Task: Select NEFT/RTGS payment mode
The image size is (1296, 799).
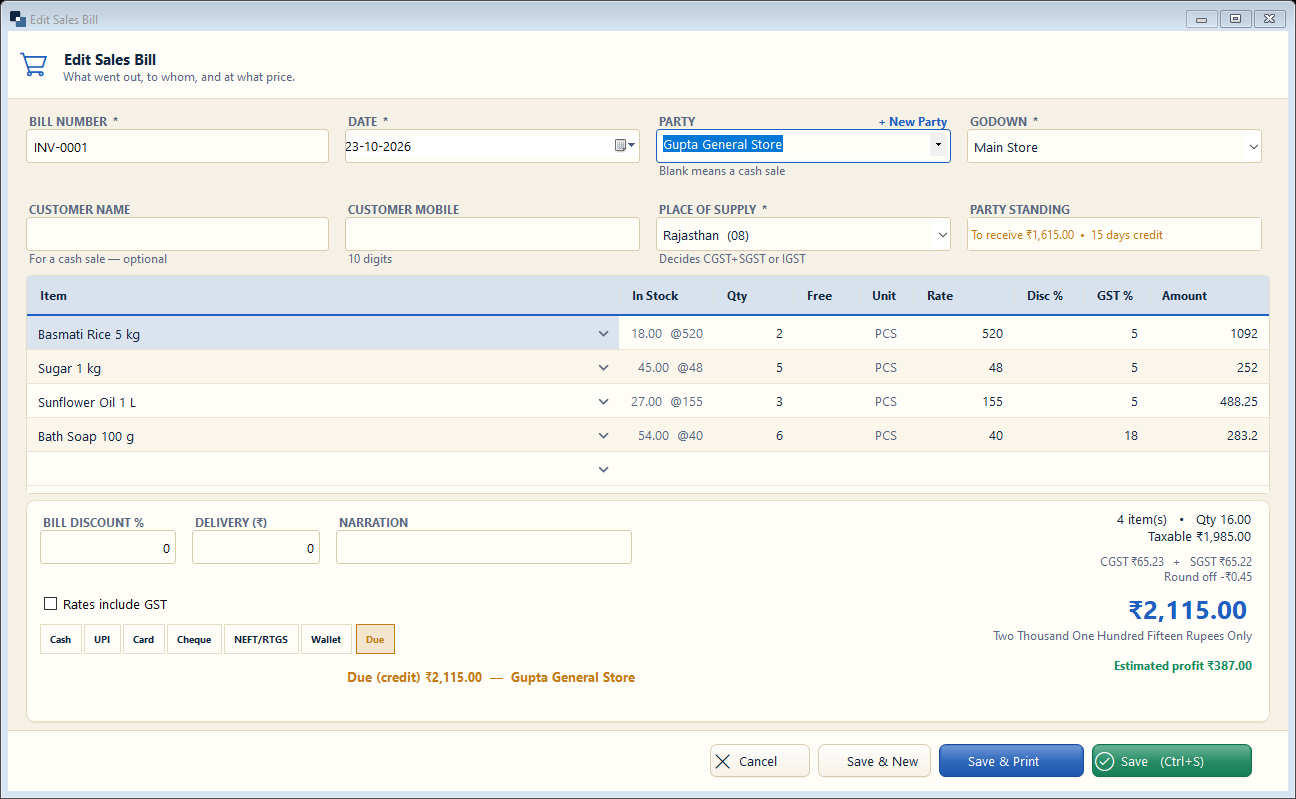Action: point(261,639)
